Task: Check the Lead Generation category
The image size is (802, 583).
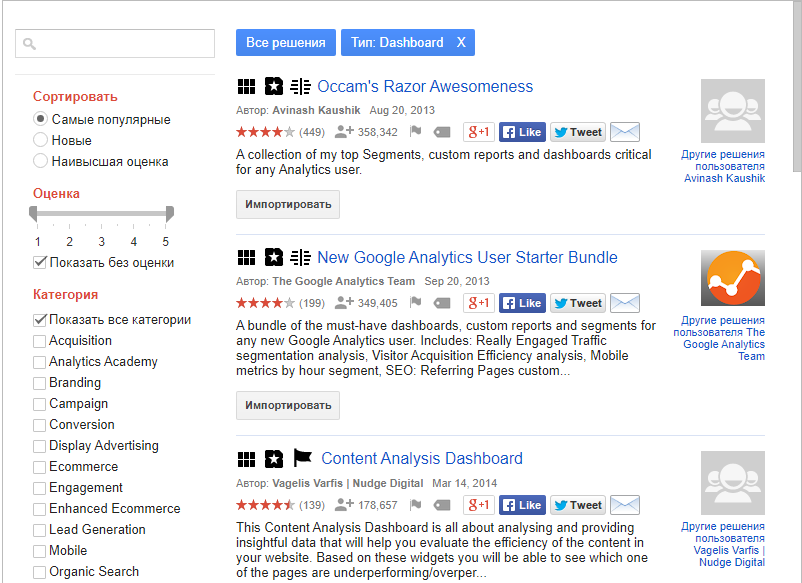Action: [x=39, y=530]
